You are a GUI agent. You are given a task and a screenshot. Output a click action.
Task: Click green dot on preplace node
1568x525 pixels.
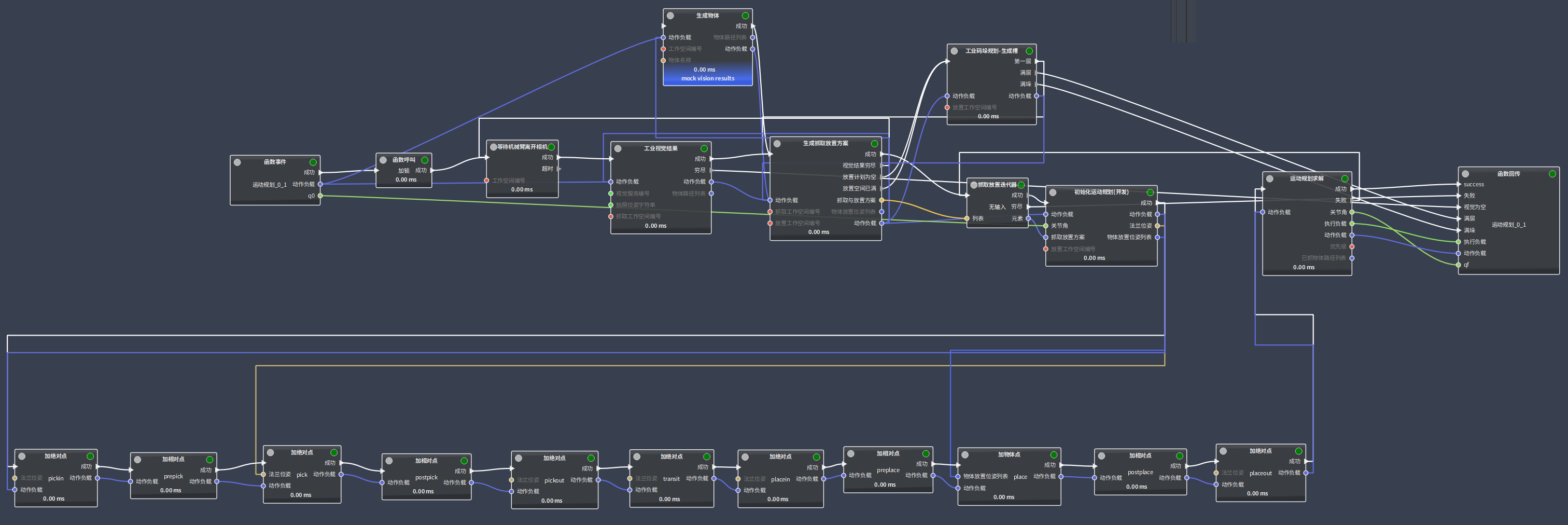click(926, 454)
